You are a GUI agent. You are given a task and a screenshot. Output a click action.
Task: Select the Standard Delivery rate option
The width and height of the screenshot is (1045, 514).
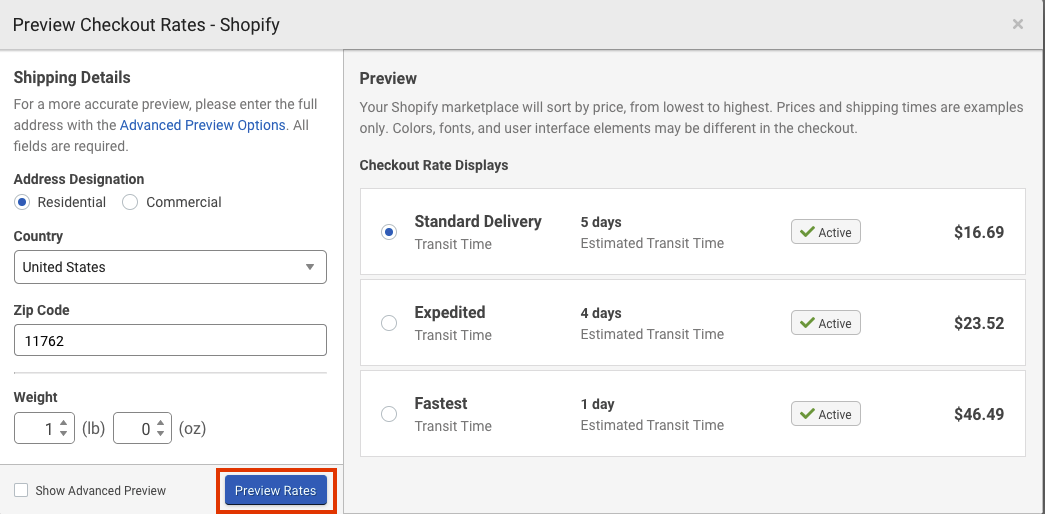[x=389, y=232]
